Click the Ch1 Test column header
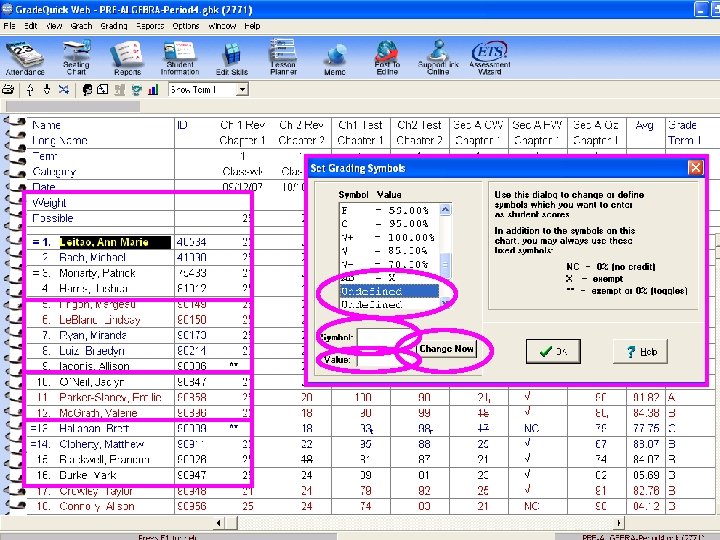Image resolution: width=720 pixels, height=540 pixels. pos(360,125)
